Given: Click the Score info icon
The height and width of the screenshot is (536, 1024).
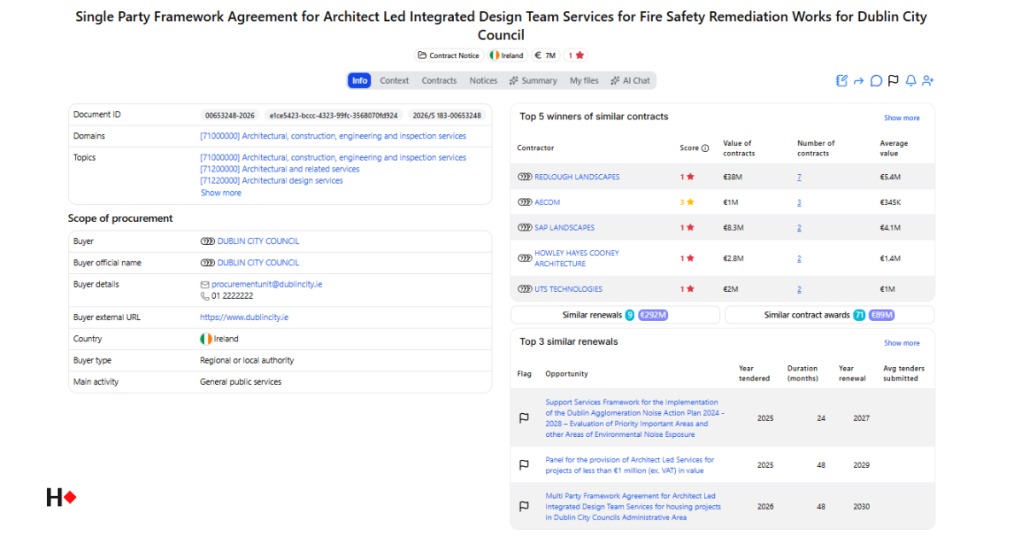Looking at the screenshot, I should click(x=705, y=148).
